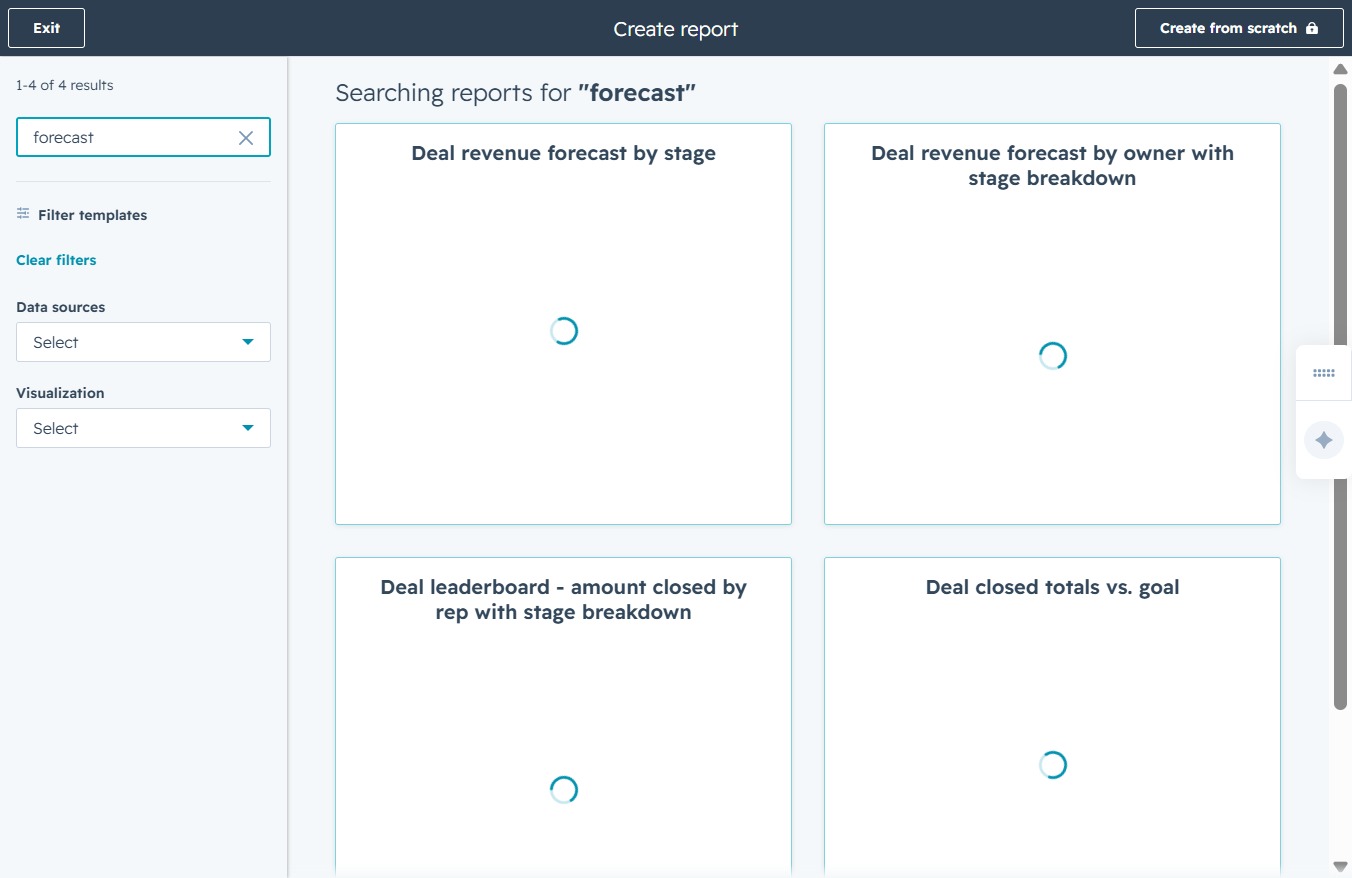Open the AI sparkle assistant icon

[x=1324, y=440]
